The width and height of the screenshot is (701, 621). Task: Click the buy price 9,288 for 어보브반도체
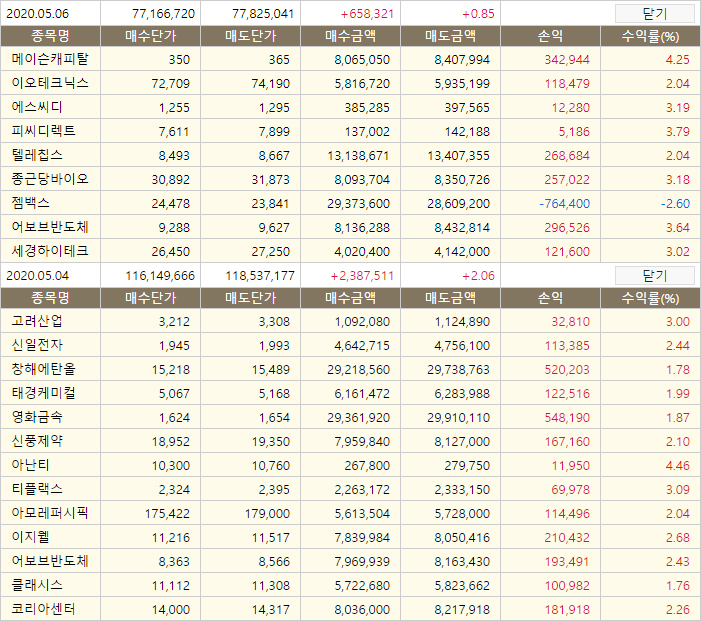click(x=174, y=228)
